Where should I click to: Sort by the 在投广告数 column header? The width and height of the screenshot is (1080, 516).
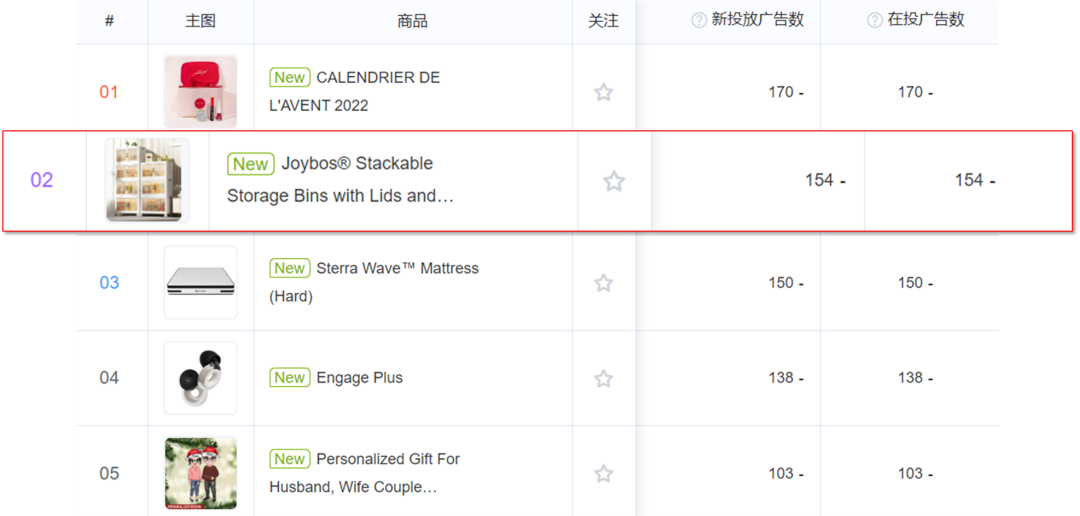(926, 20)
